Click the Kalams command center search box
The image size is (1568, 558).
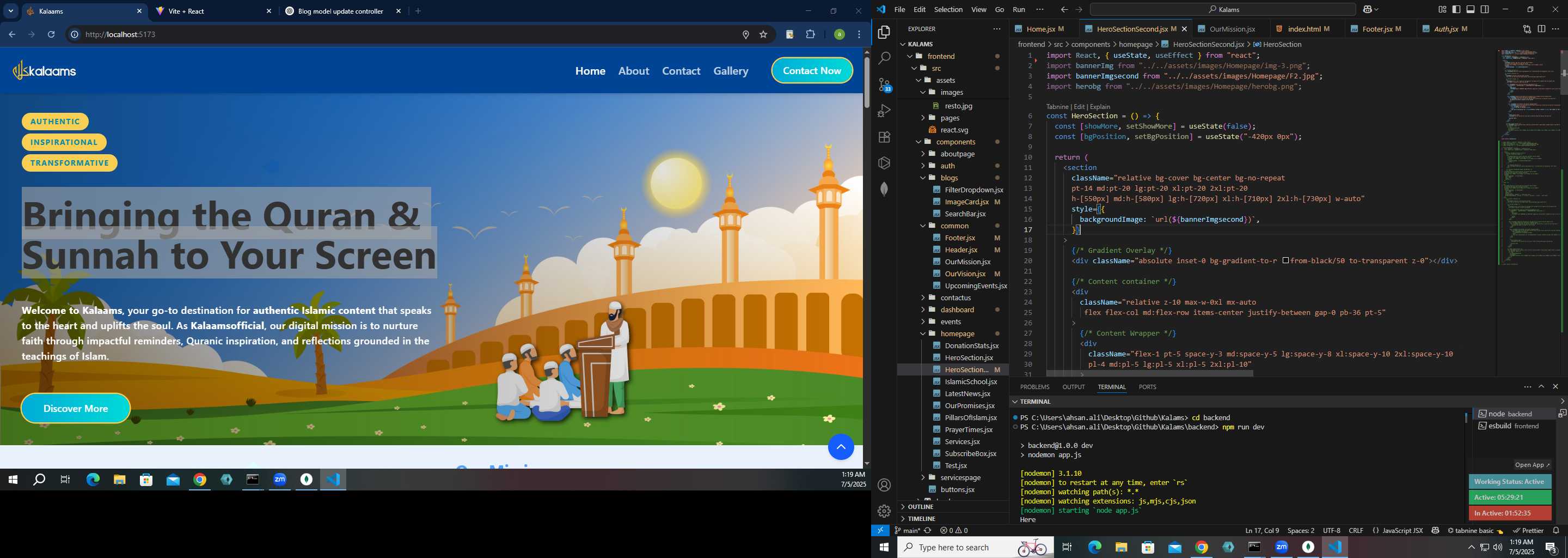1222,10
